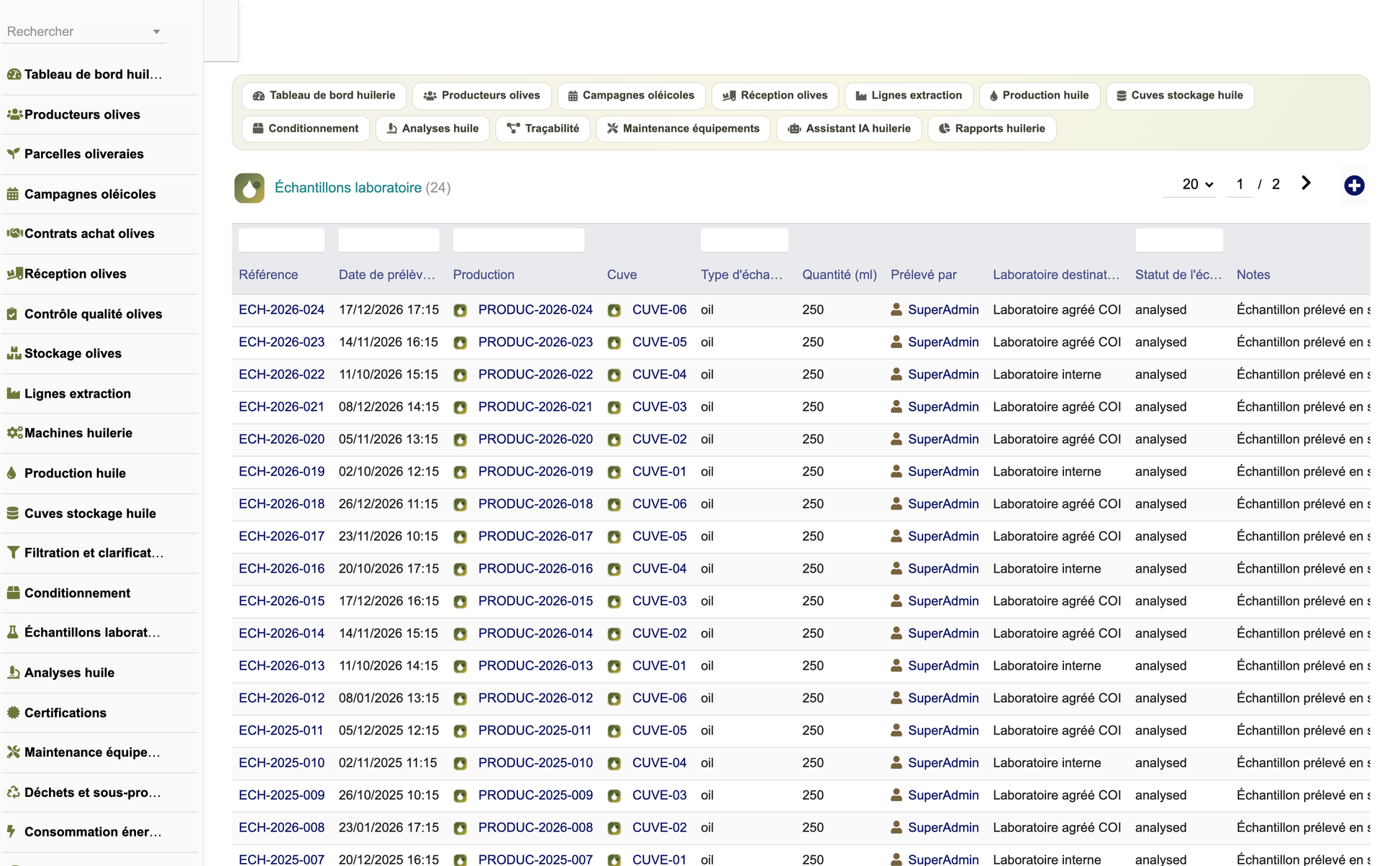Click the Machines huilerie gears icon

(x=14, y=433)
